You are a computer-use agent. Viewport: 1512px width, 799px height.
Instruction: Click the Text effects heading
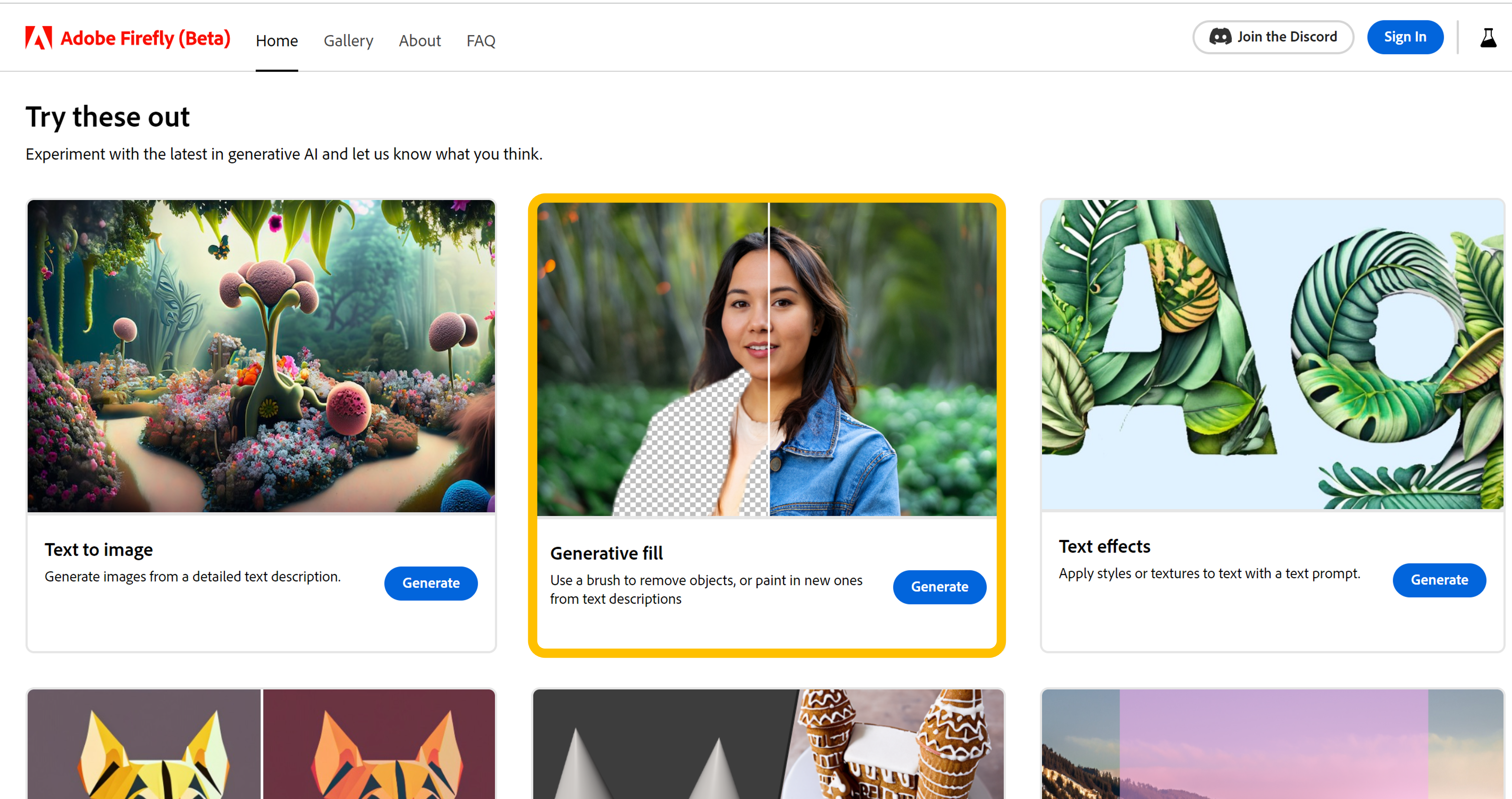pos(1104,547)
